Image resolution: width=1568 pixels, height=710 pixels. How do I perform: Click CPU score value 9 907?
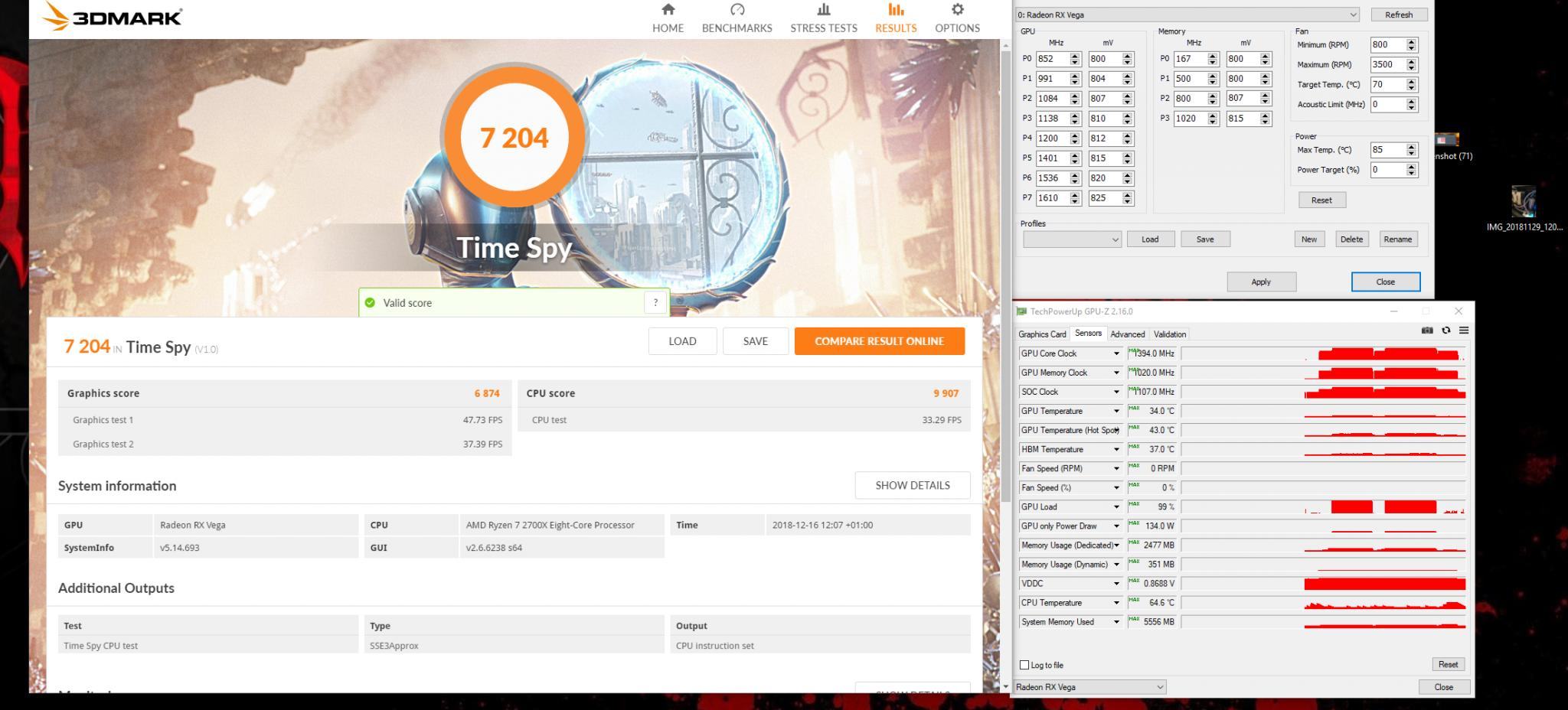tap(946, 393)
